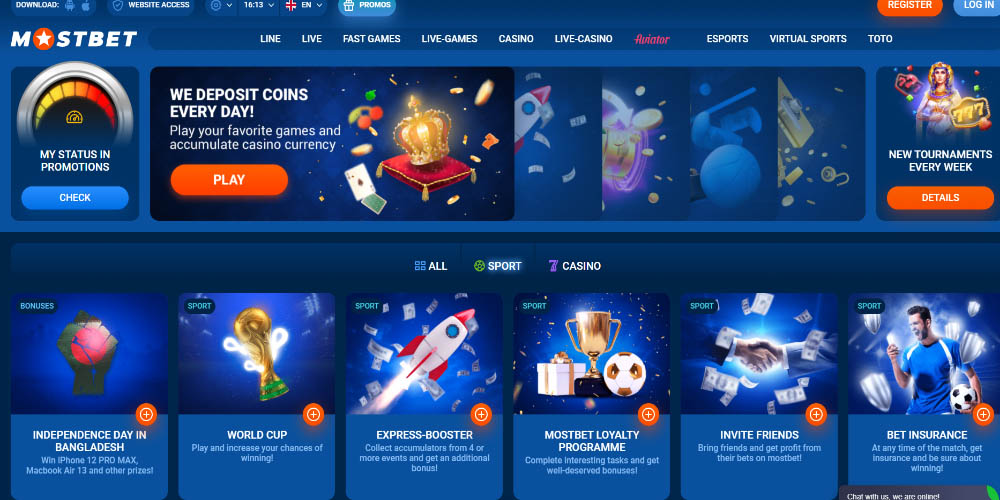1000x500 pixels.
Task: Click CHECK under My Status in Promotions
Action: [75, 198]
